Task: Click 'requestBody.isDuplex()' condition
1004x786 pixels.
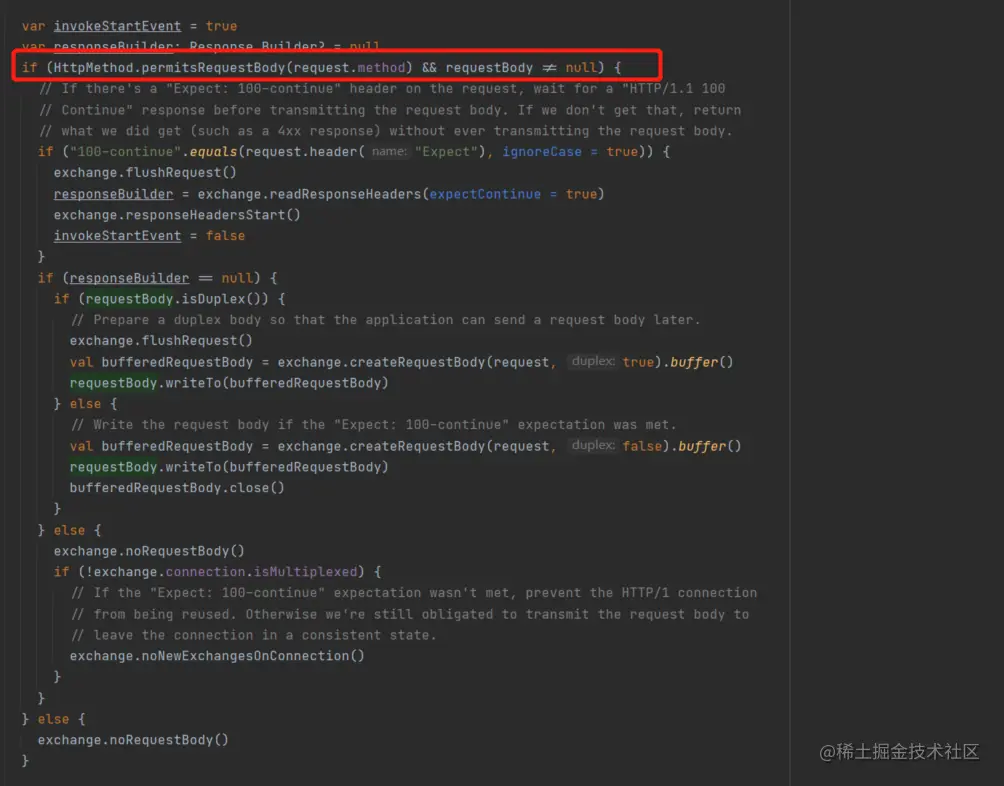Action: pos(173,299)
